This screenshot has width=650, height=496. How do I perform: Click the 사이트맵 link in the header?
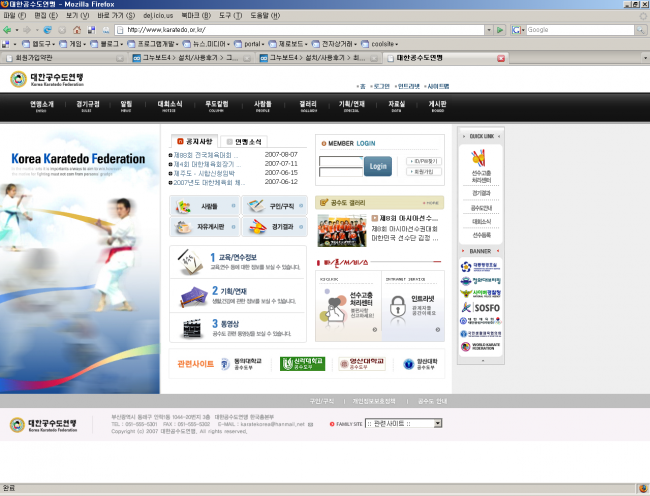pos(438,86)
